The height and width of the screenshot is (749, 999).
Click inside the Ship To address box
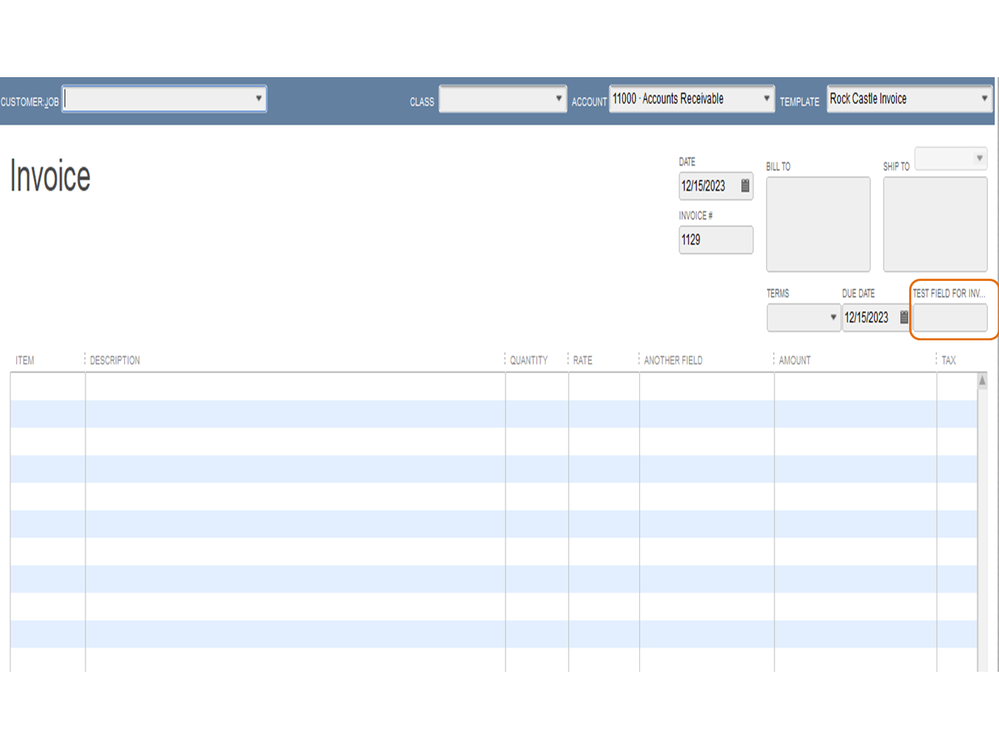tap(935, 224)
